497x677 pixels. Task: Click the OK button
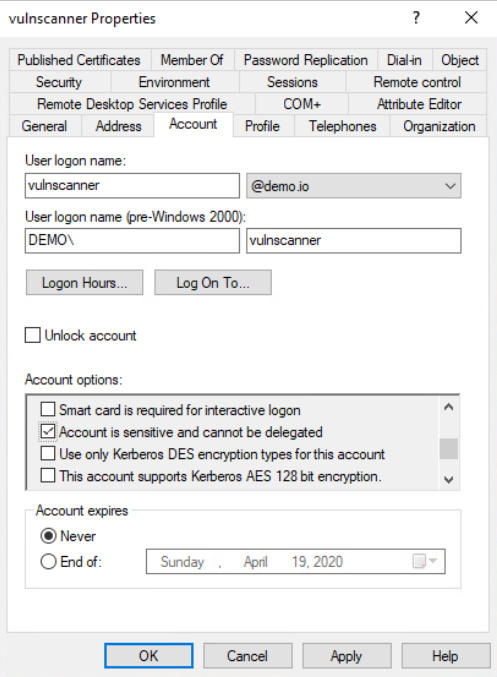149,656
